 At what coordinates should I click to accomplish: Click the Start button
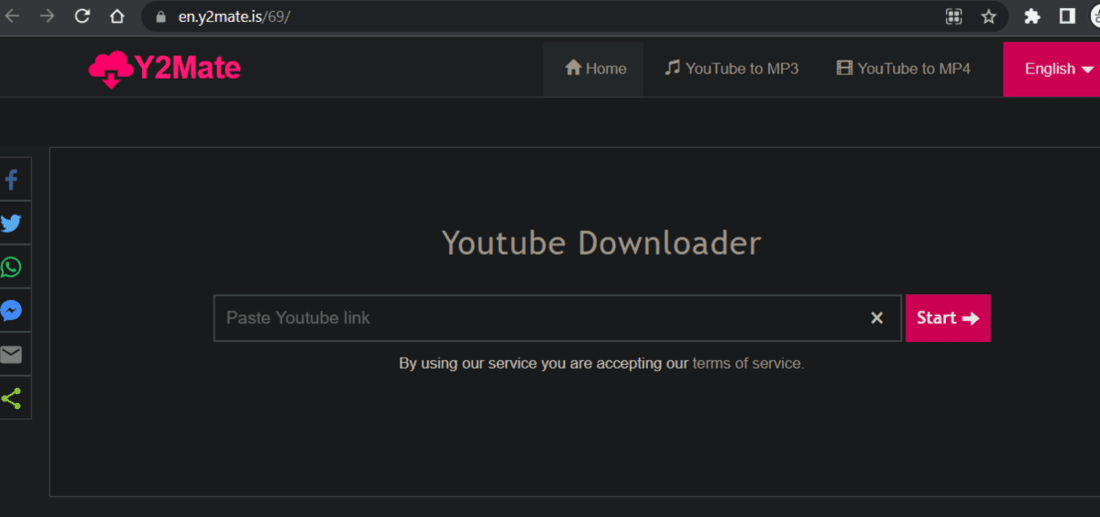click(948, 318)
